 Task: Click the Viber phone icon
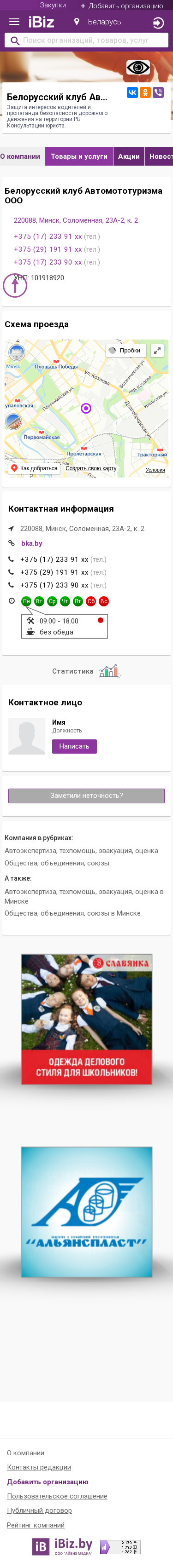[158, 92]
